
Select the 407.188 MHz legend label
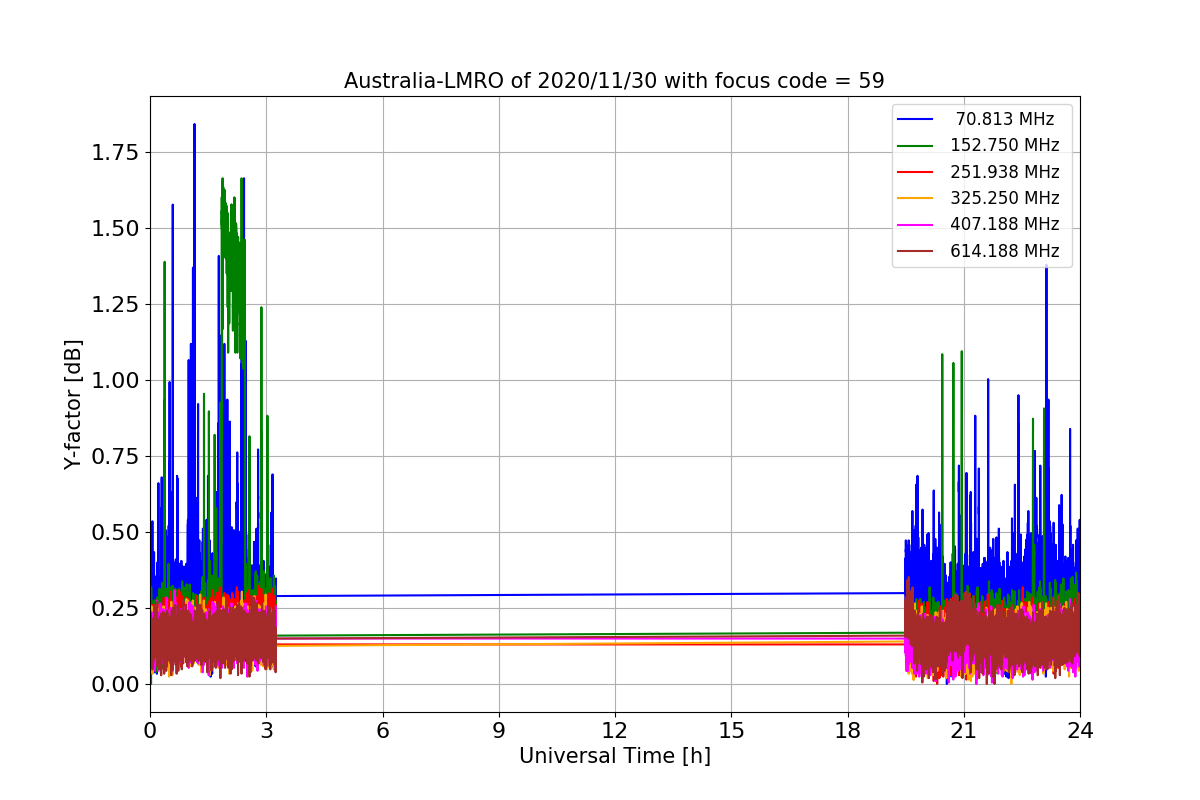tap(1004, 224)
